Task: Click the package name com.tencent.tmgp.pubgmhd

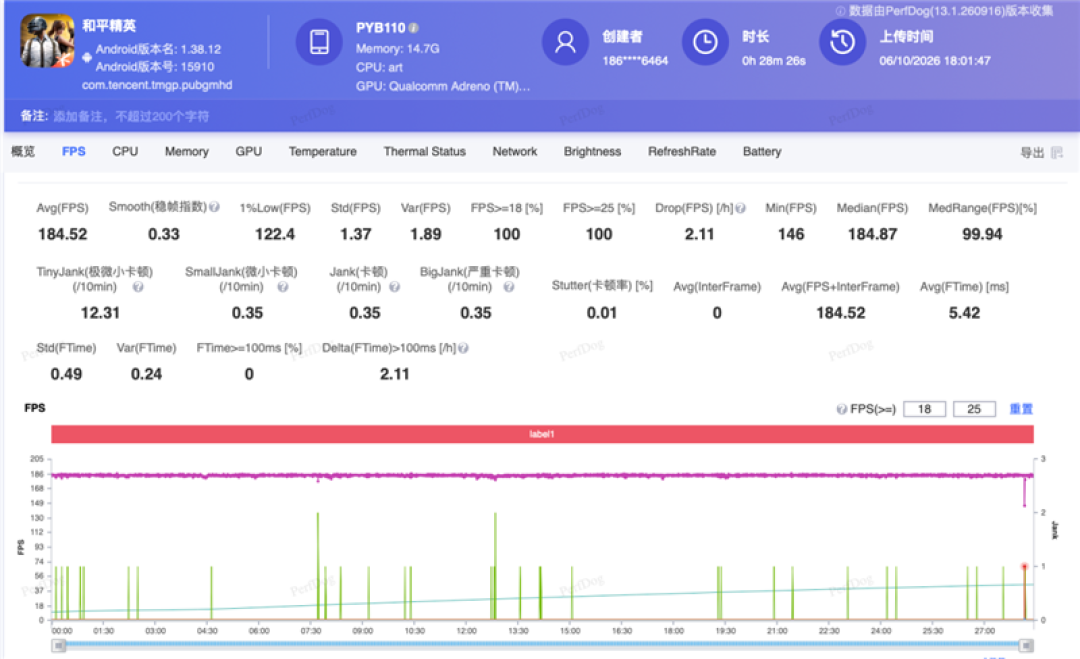Action: 157,85
